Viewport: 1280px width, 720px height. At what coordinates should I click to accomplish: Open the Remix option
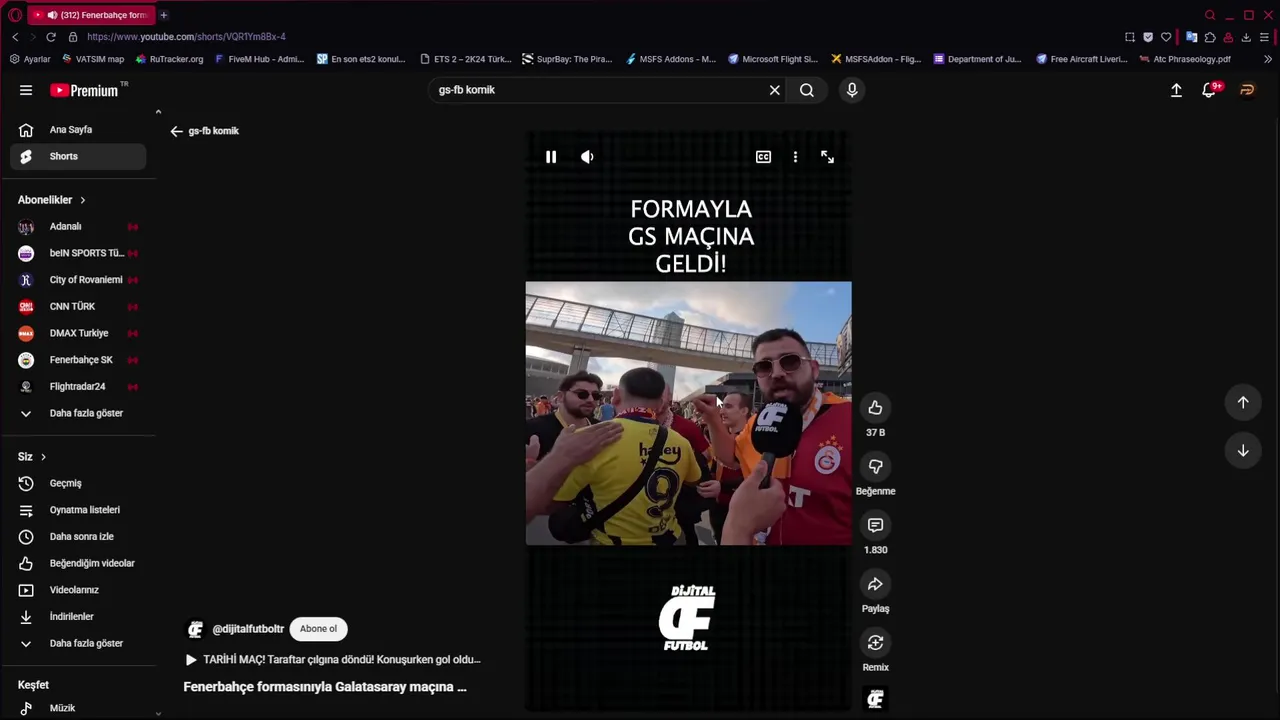(875, 643)
